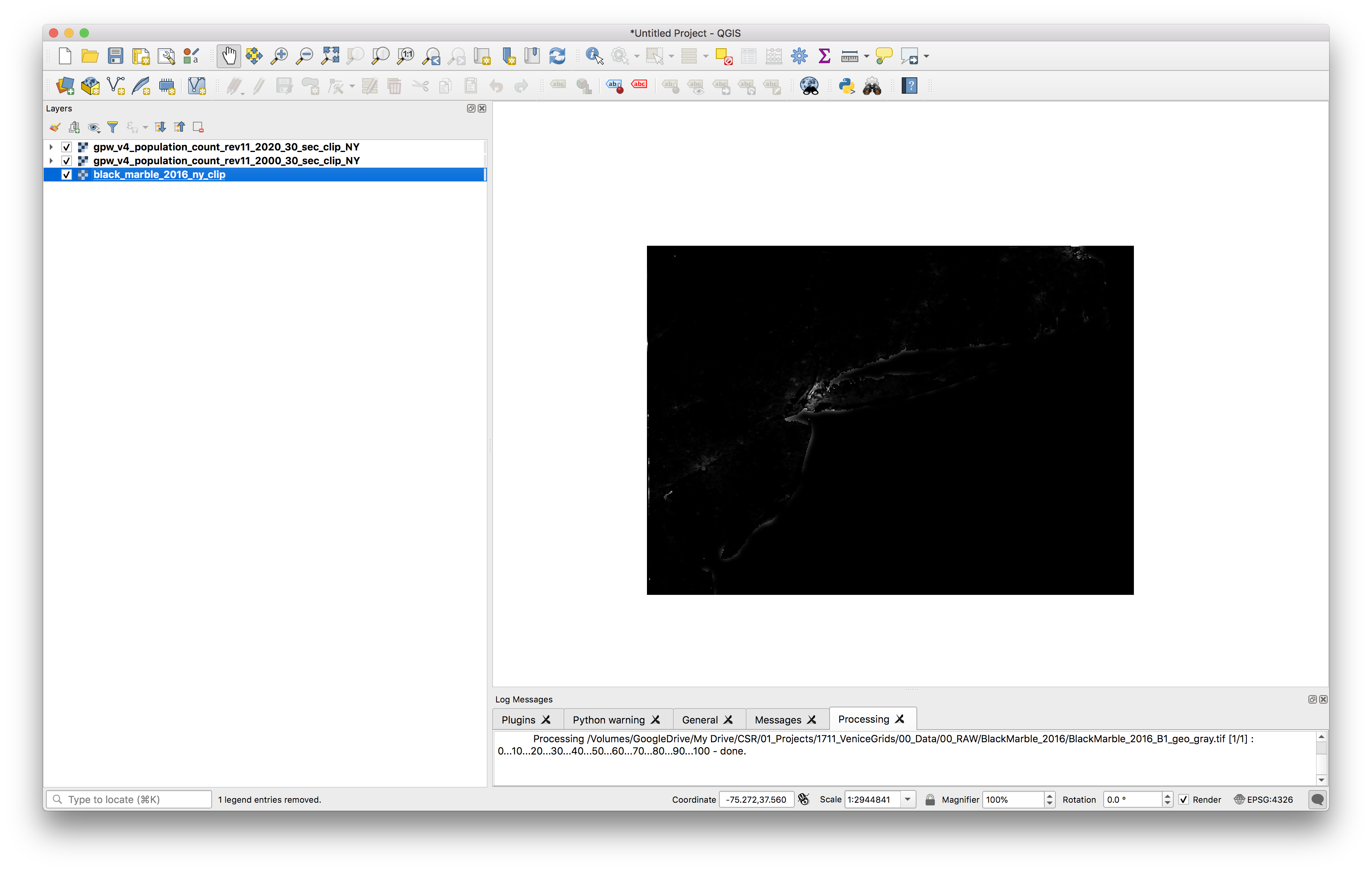This screenshot has height=872, width=1372.
Task: Uncheck the 2020 population count layer
Action: (x=67, y=147)
